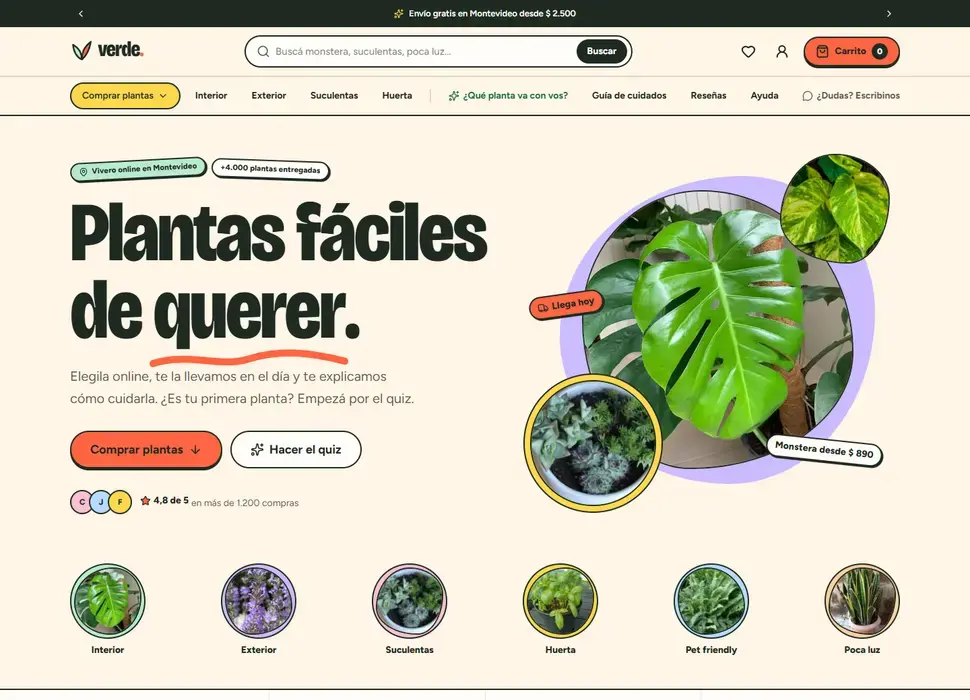Select the Exterior category circle image
Image resolution: width=970 pixels, height=700 pixels.
(259, 600)
